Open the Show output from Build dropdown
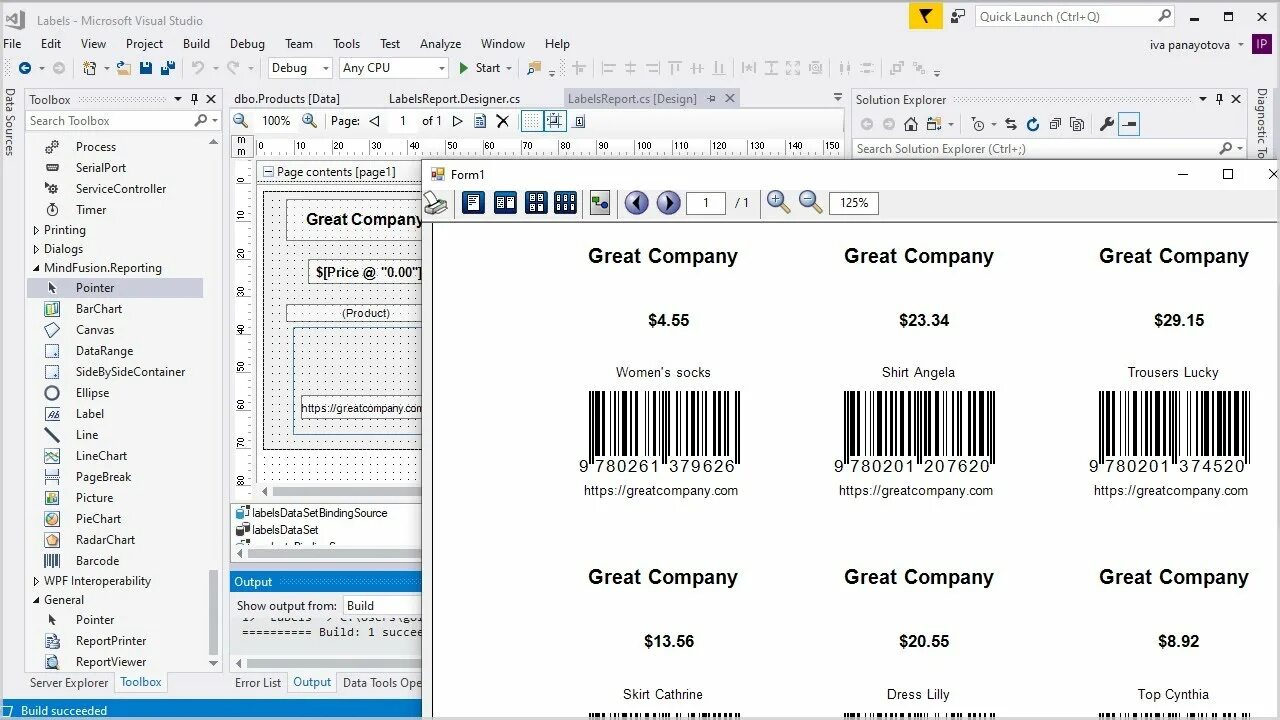Image resolution: width=1280 pixels, height=720 pixels. click(x=382, y=605)
